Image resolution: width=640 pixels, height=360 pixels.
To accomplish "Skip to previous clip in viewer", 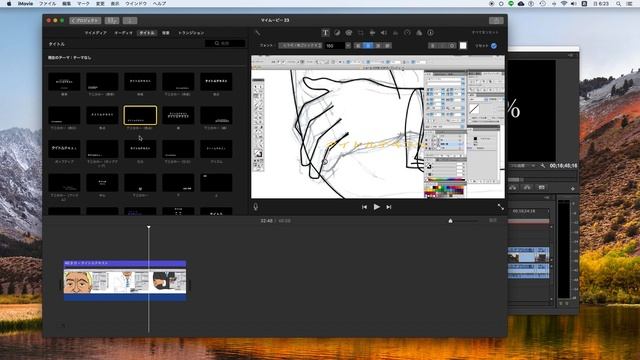I will [x=364, y=207].
